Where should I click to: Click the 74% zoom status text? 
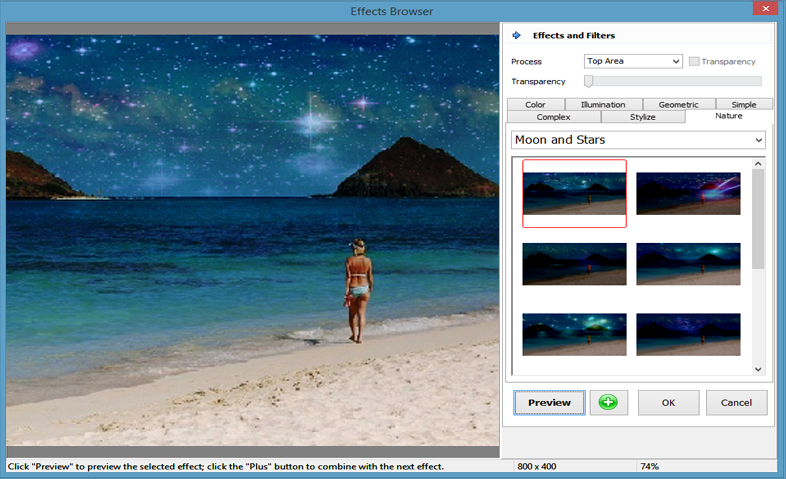pyautogui.click(x=649, y=466)
